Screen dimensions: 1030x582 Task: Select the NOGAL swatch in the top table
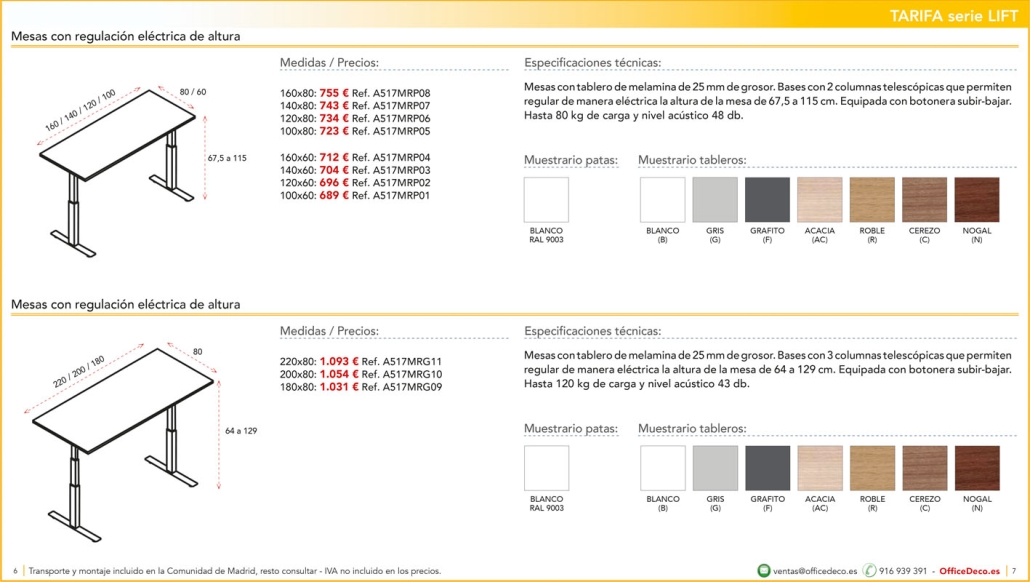(977, 200)
